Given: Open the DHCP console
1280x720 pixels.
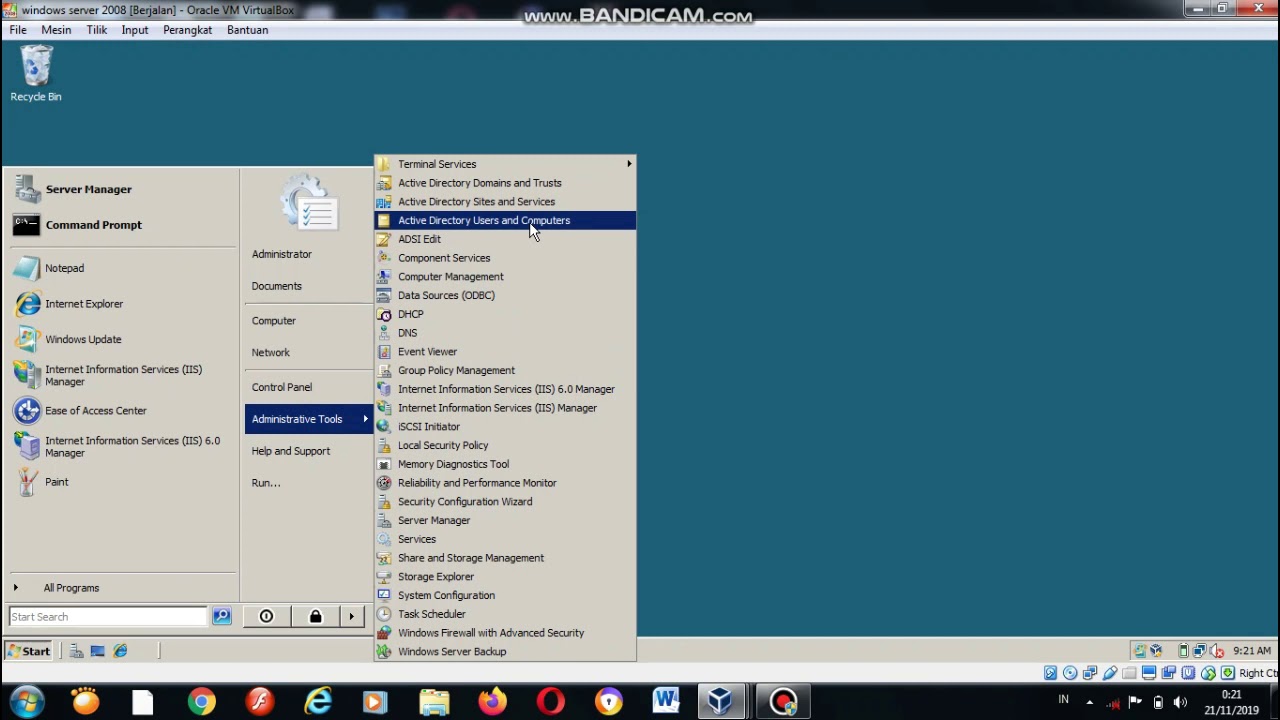Looking at the screenshot, I should pyautogui.click(x=505, y=314).
